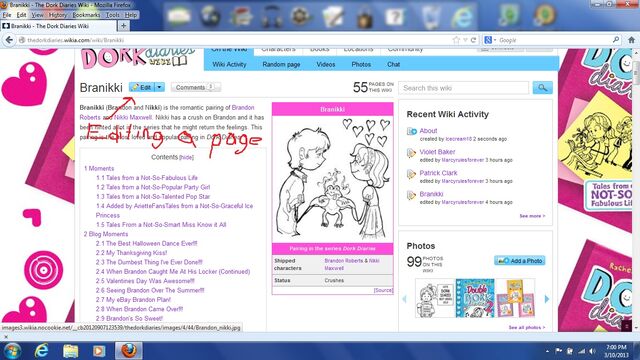This screenshot has height=360, width=640.
Task: Open Windows Explorer folder on taskbar
Action: [70, 351]
